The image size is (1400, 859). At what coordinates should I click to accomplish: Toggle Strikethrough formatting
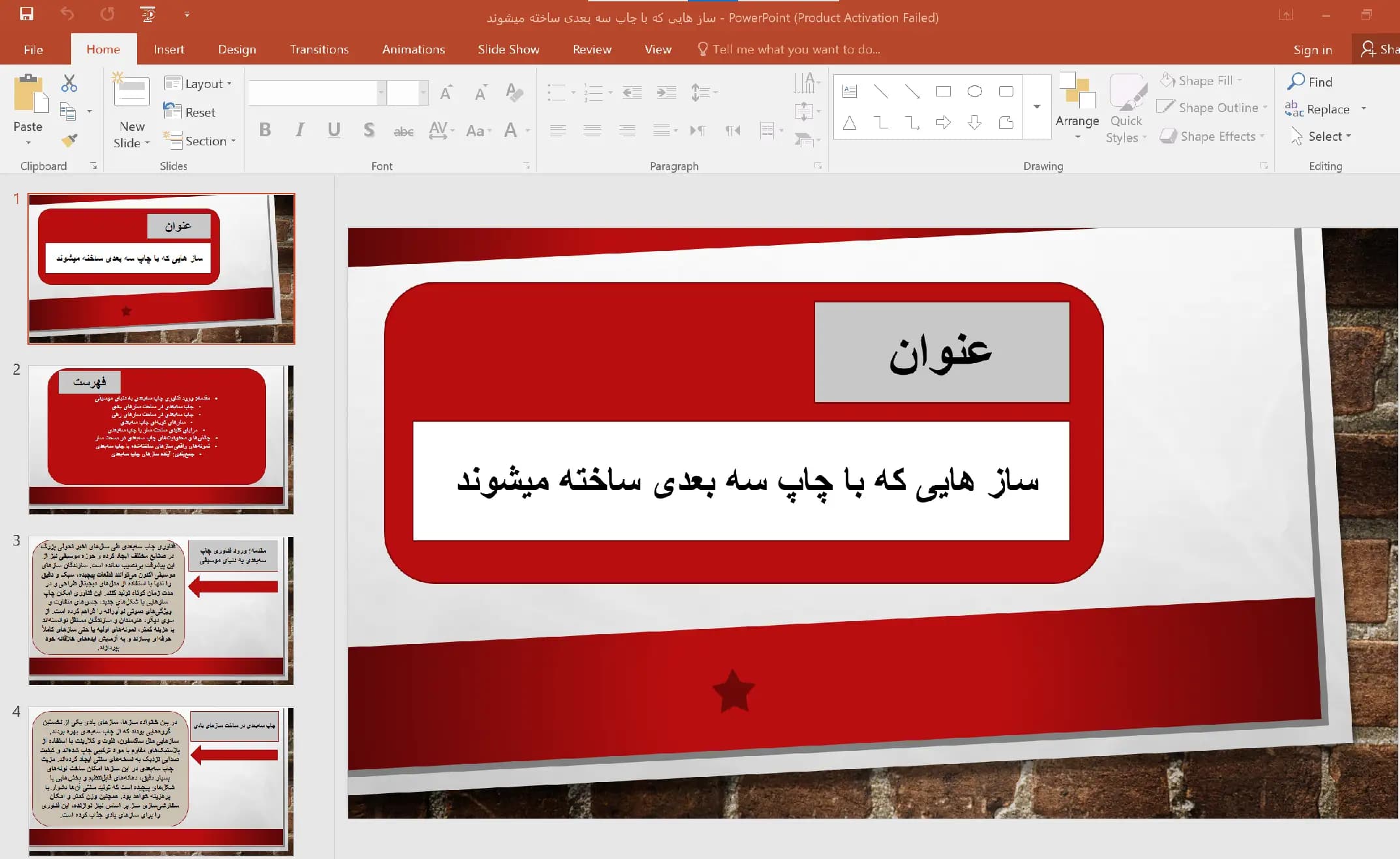[404, 130]
